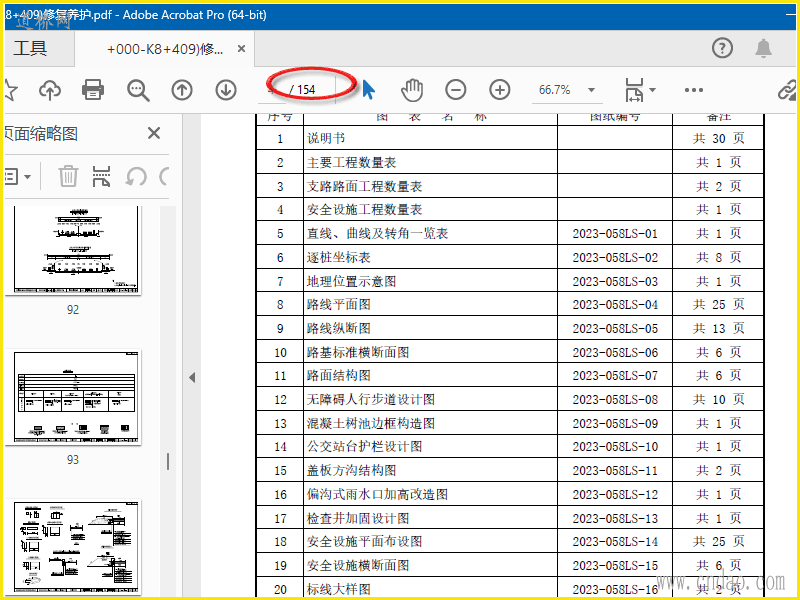Click drawing number 2023-058LS-01
The height and width of the screenshot is (600, 800).
click(x=615, y=234)
